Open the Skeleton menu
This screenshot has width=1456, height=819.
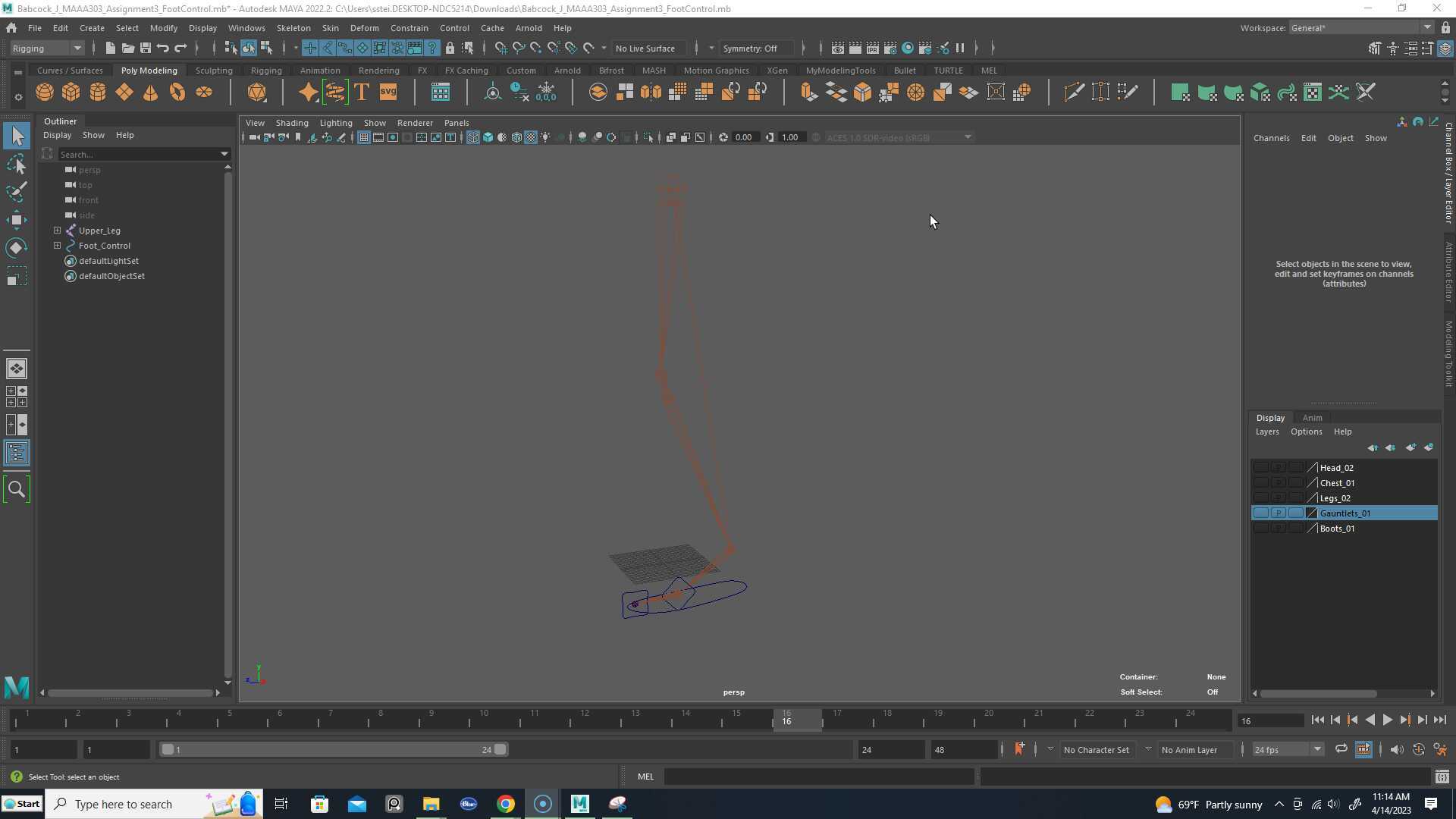293,28
